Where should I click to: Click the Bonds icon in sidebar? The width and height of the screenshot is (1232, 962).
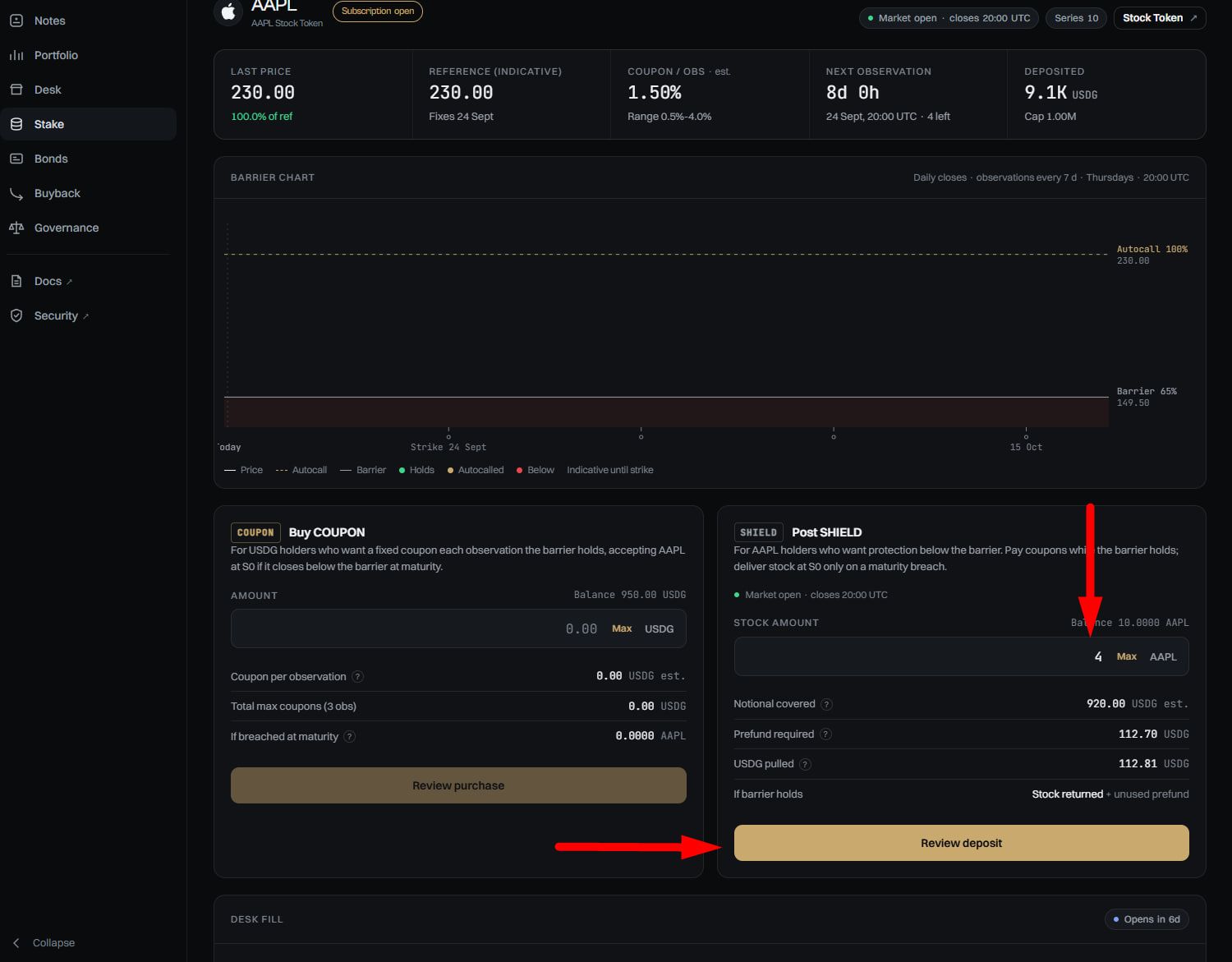(x=16, y=159)
